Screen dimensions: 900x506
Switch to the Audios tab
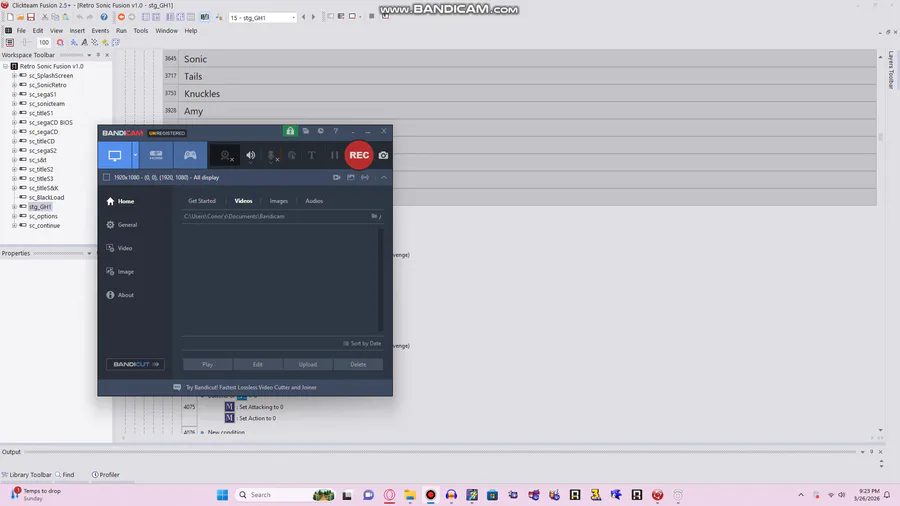(x=314, y=201)
